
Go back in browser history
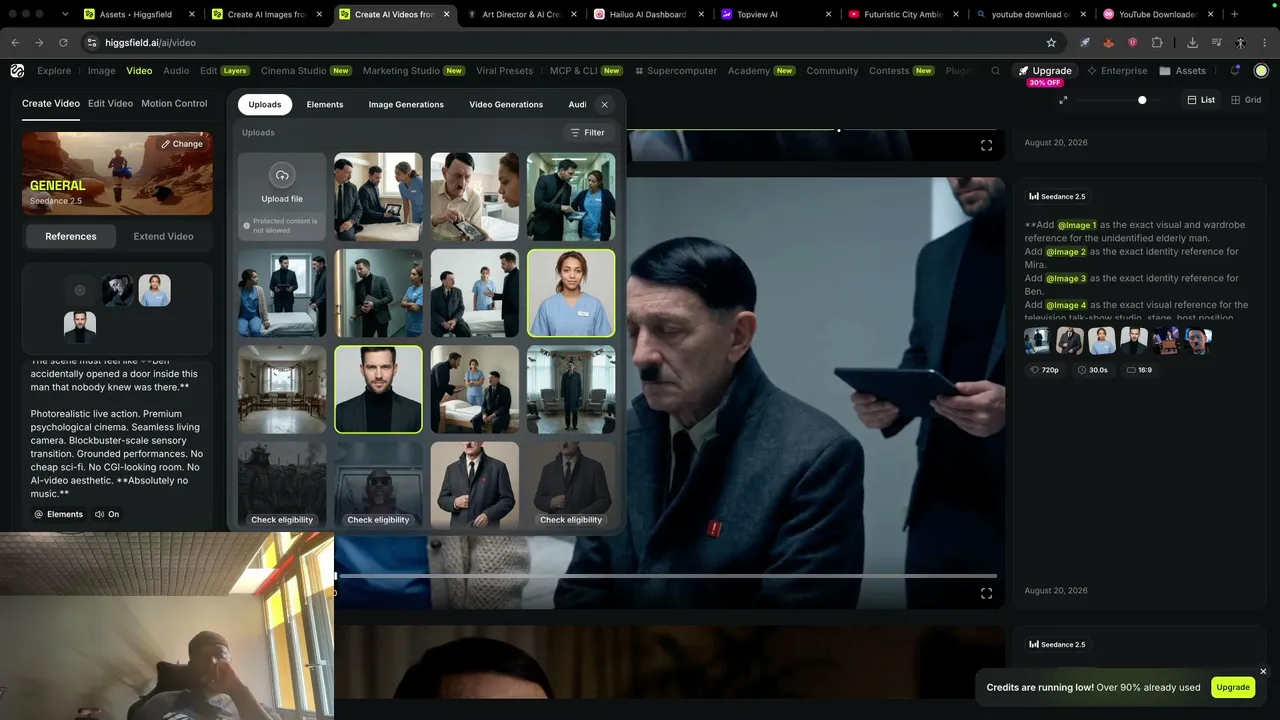(x=15, y=43)
